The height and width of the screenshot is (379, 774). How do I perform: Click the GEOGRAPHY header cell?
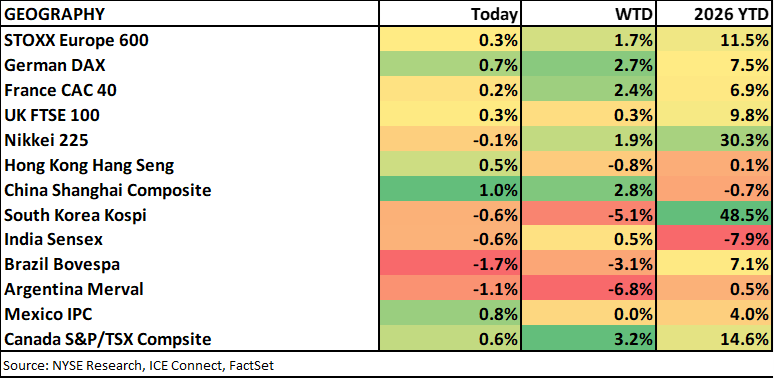click(x=190, y=14)
